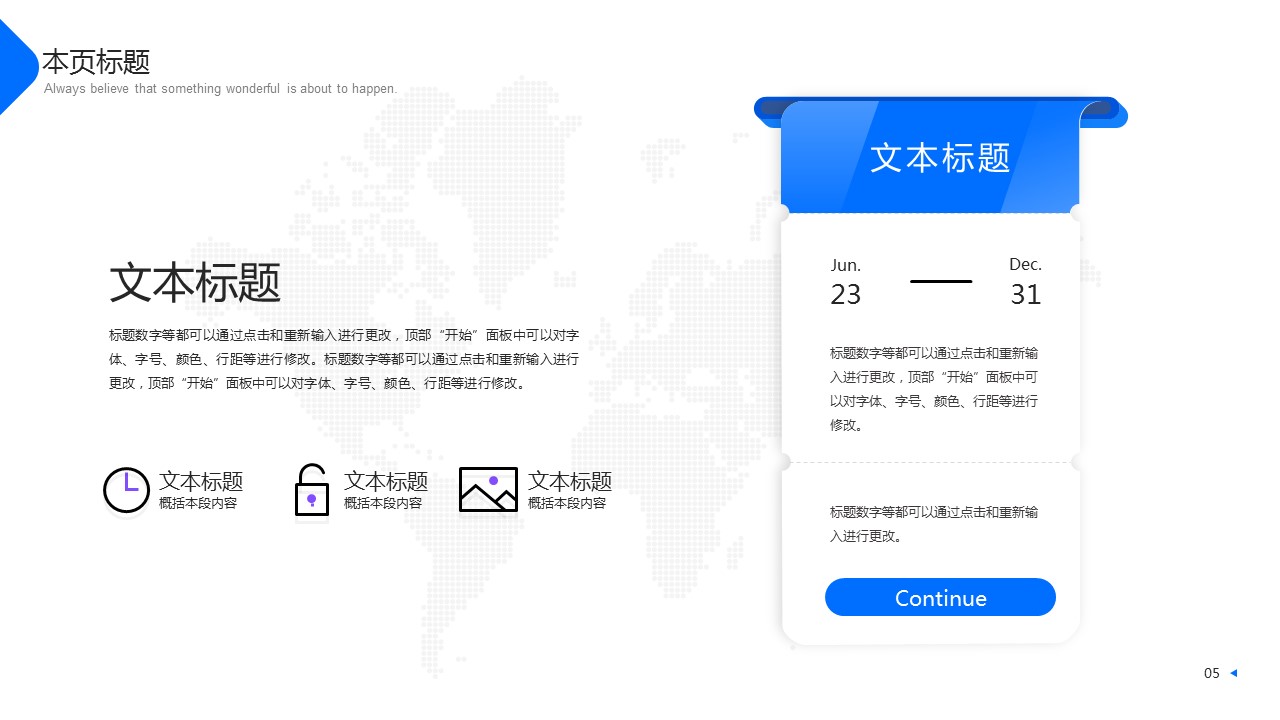Select the blue card header 文本标题

click(939, 158)
